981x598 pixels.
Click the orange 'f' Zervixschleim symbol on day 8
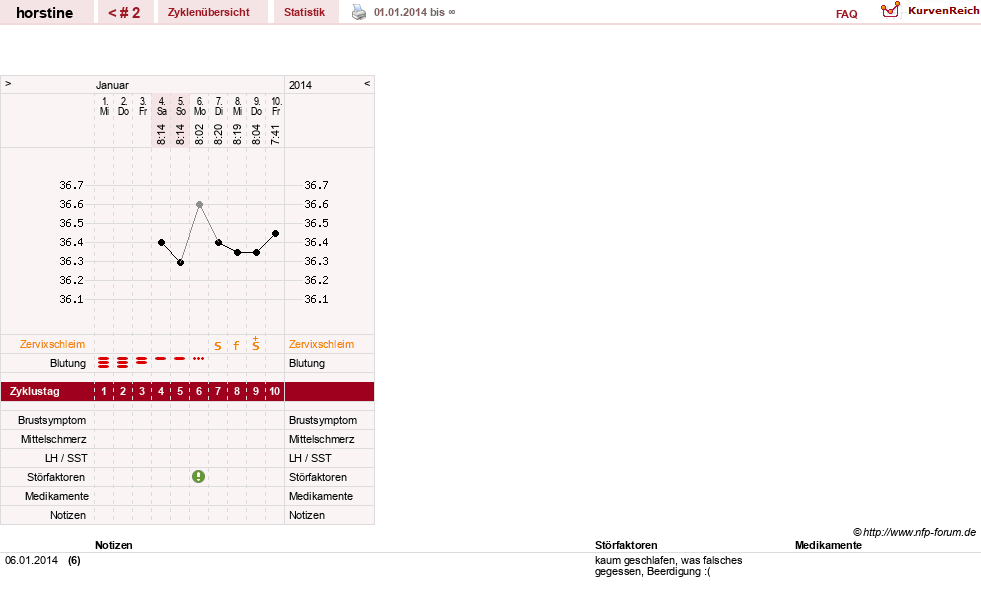click(x=236, y=345)
